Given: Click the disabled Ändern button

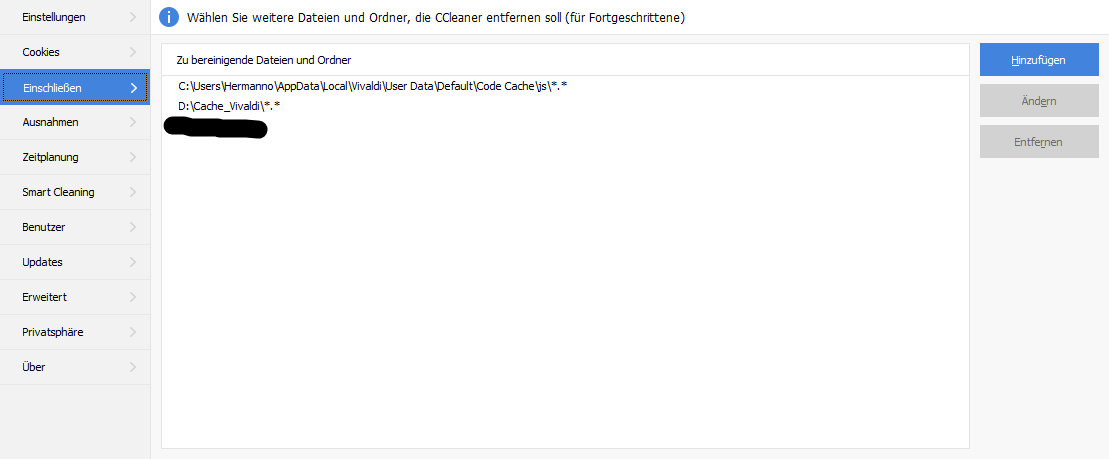Looking at the screenshot, I should pyautogui.click(x=1039, y=101).
